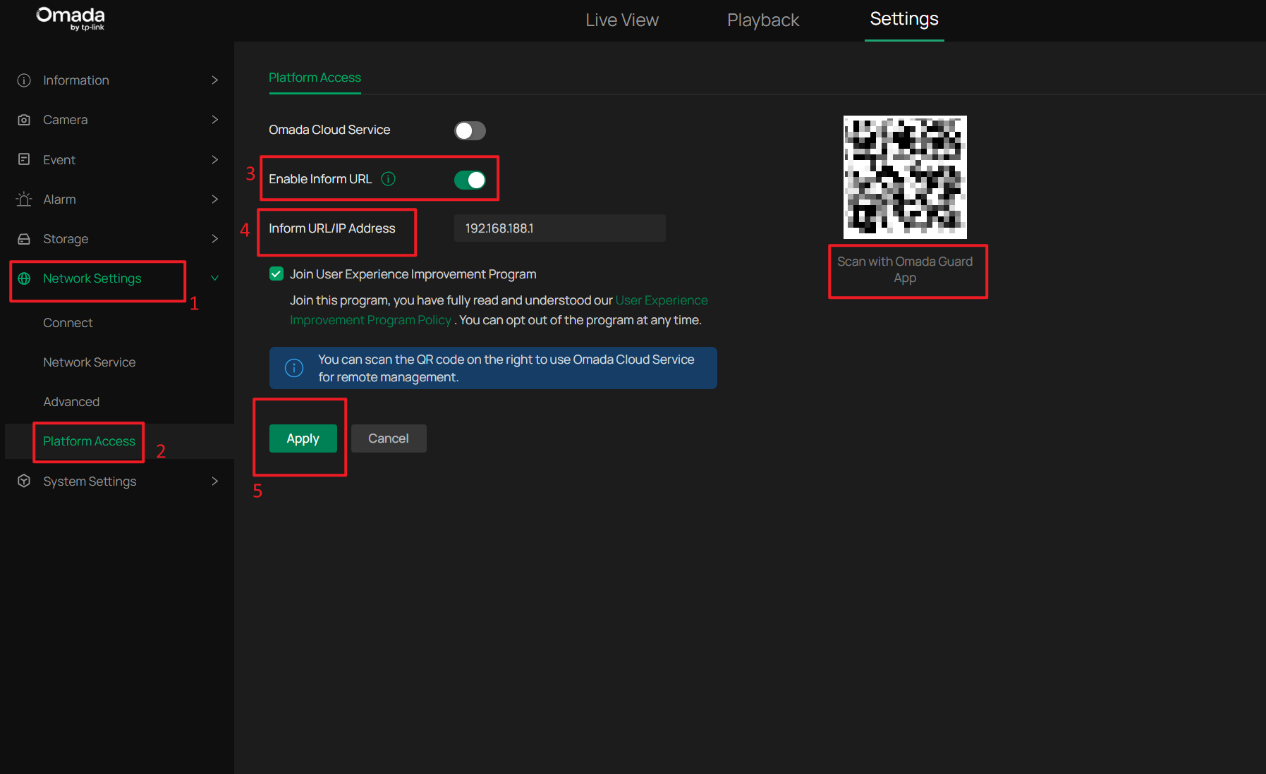Click the Cancel button
The image size is (1266, 774).
point(389,438)
